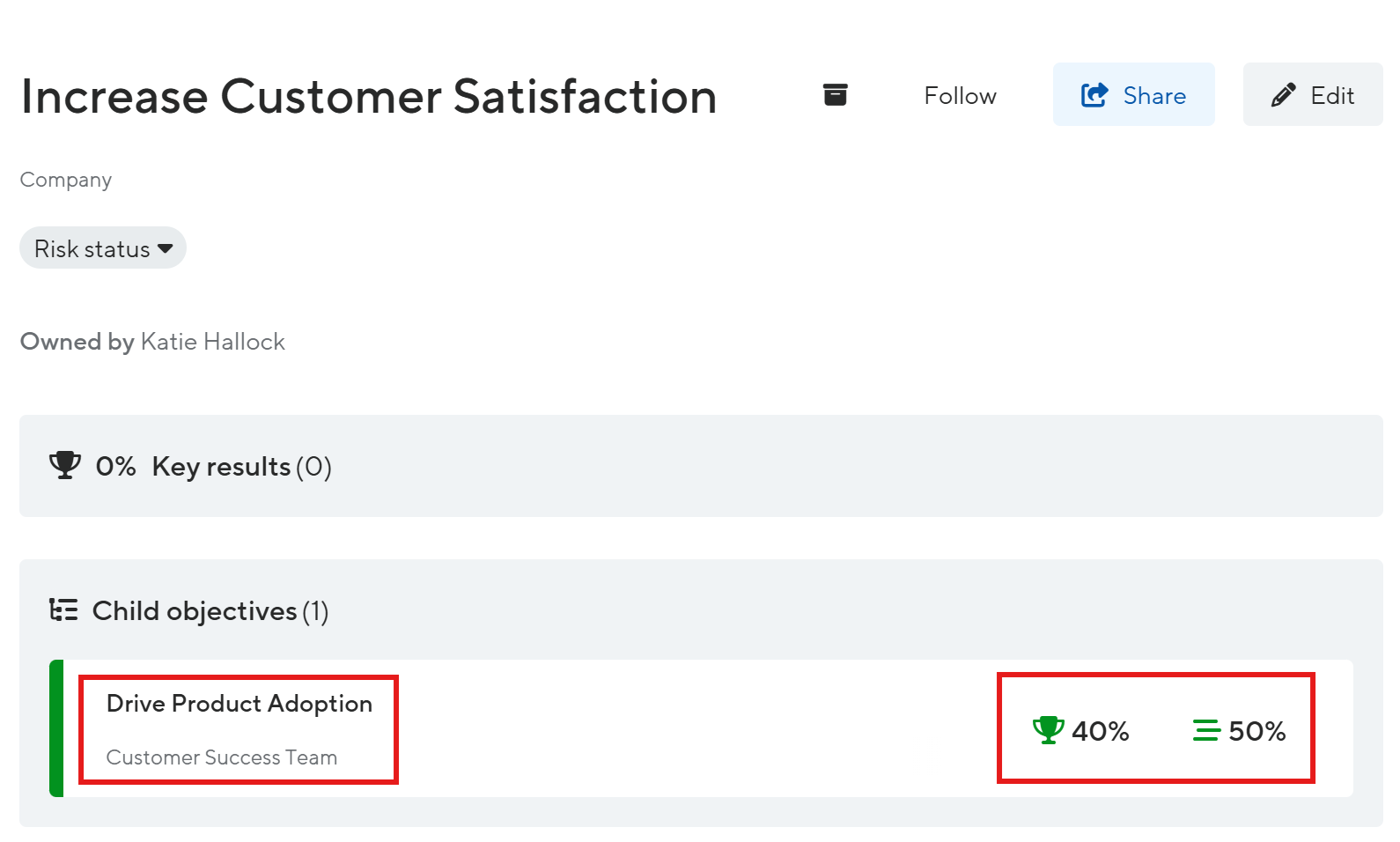This screenshot has width=1400, height=842.
Task: Click owner name Katie Hallock
Action: (212, 342)
